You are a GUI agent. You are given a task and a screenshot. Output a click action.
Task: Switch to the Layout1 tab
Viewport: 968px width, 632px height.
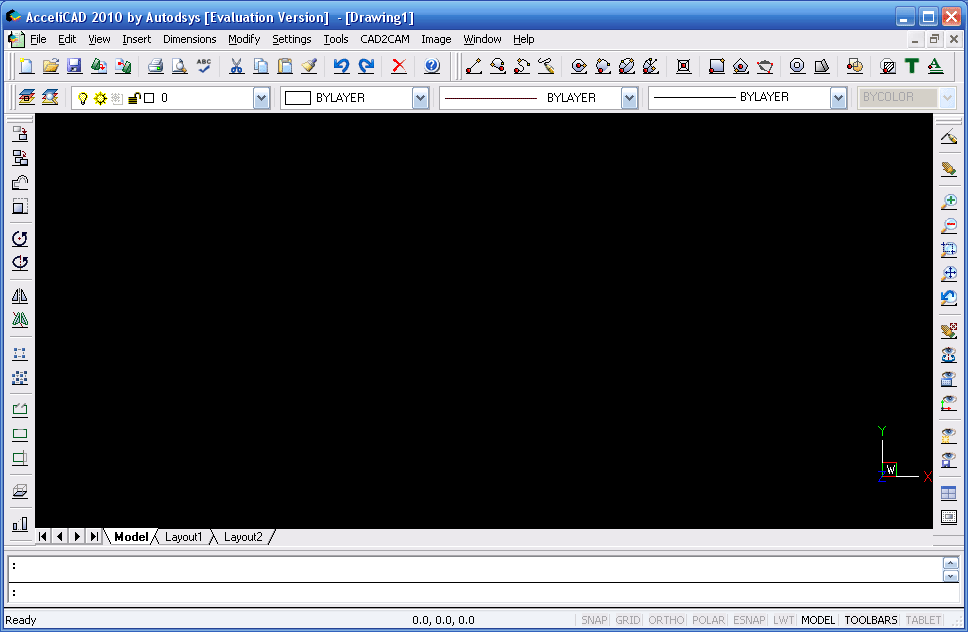pos(183,537)
